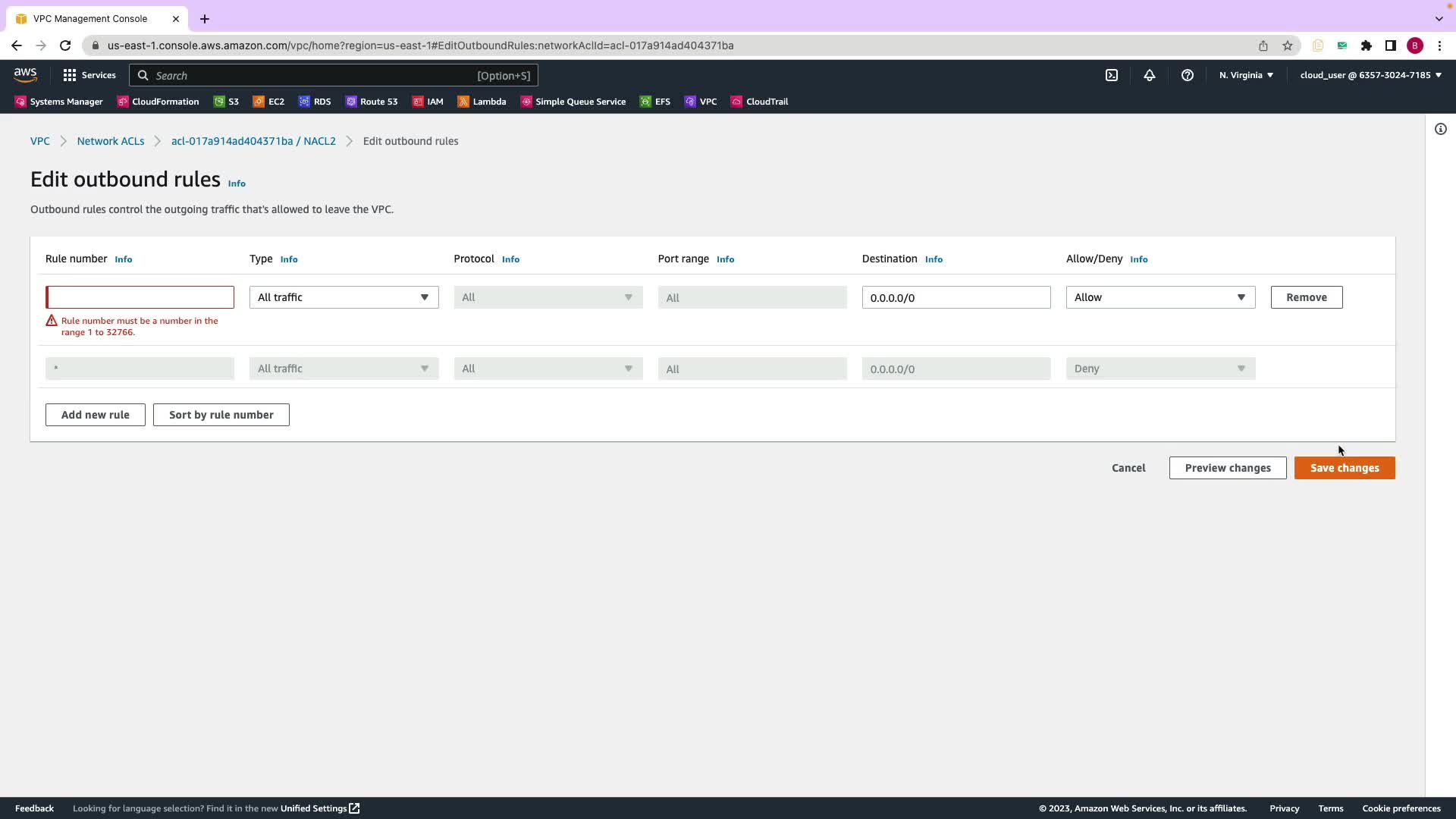1456x819 pixels.
Task: Click Add new rule button
Action: point(95,415)
